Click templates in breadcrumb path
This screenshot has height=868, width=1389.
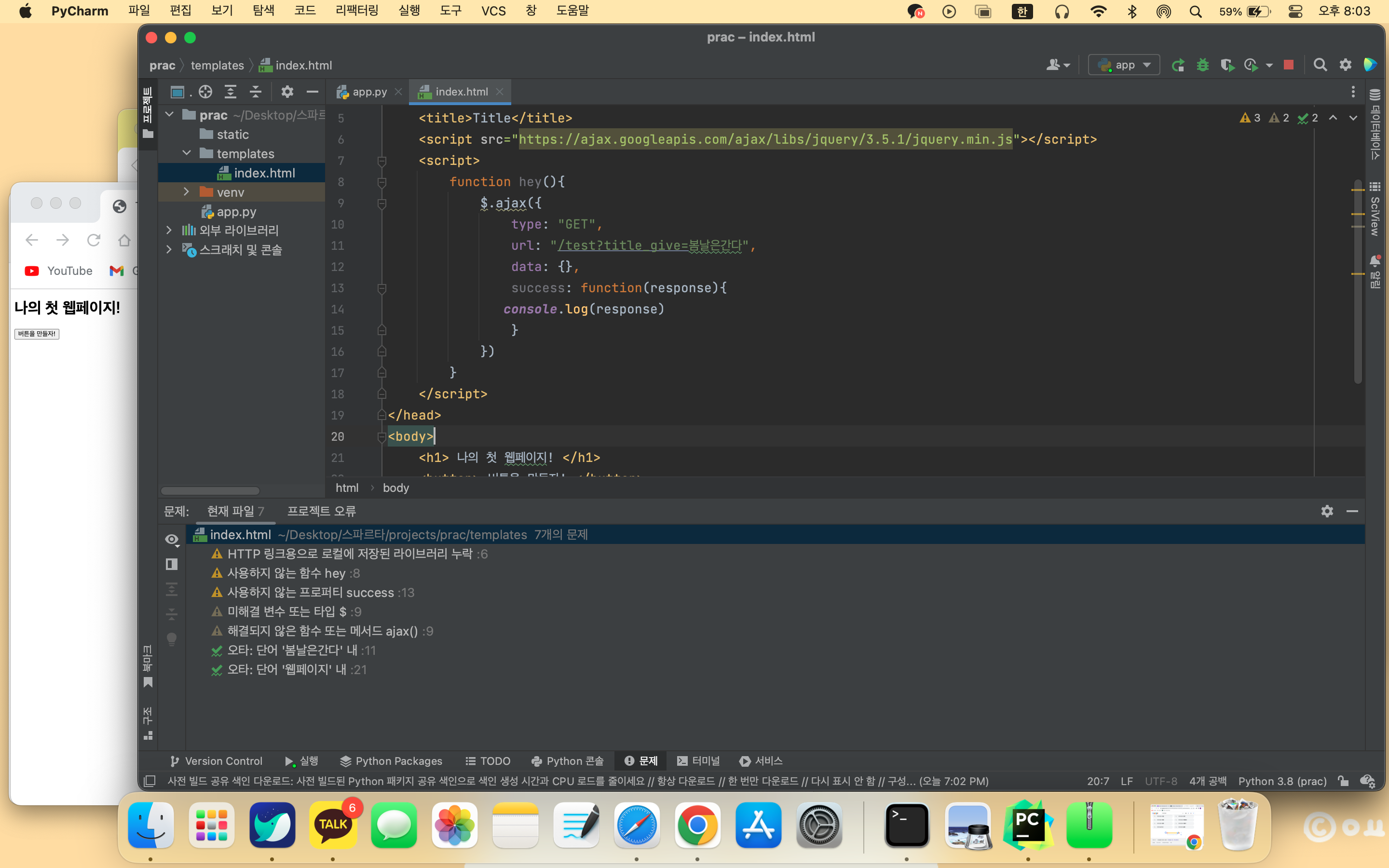217,66
